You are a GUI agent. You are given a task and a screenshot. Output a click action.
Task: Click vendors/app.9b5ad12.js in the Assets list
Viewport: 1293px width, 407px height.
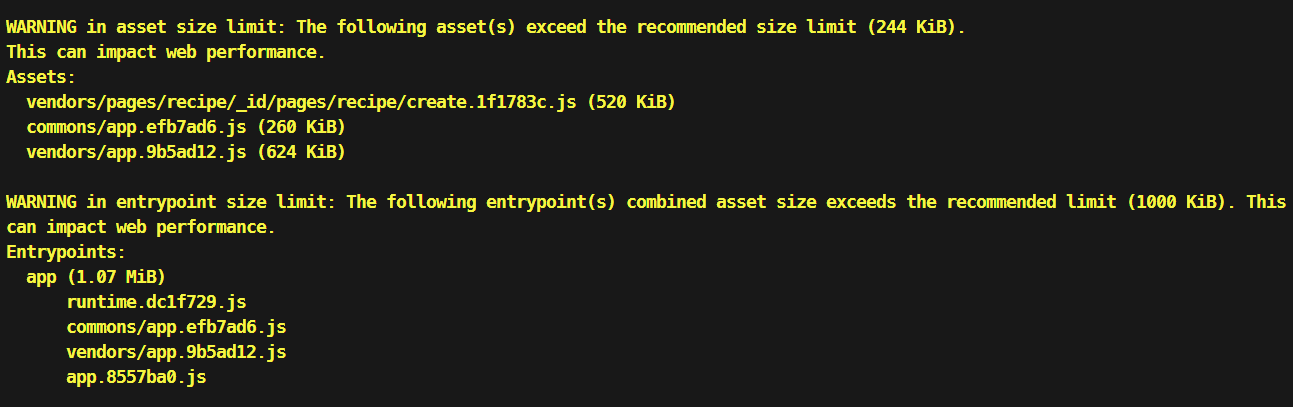[x=136, y=152]
